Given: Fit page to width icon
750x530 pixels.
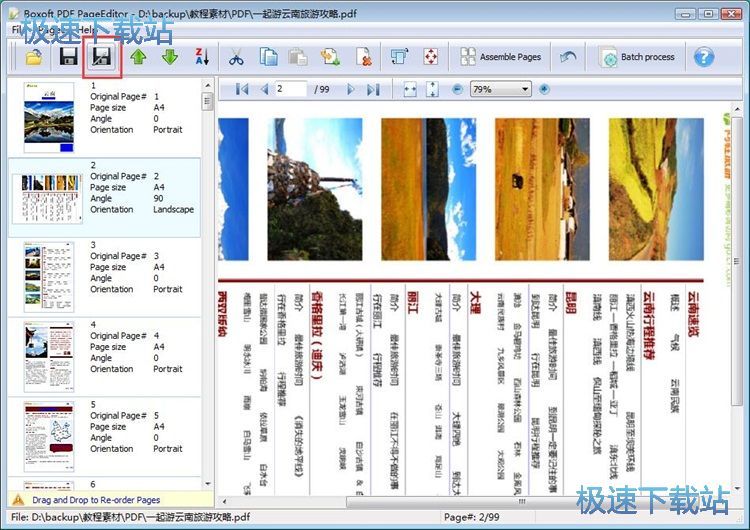Looking at the screenshot, I should click(410, 89).
